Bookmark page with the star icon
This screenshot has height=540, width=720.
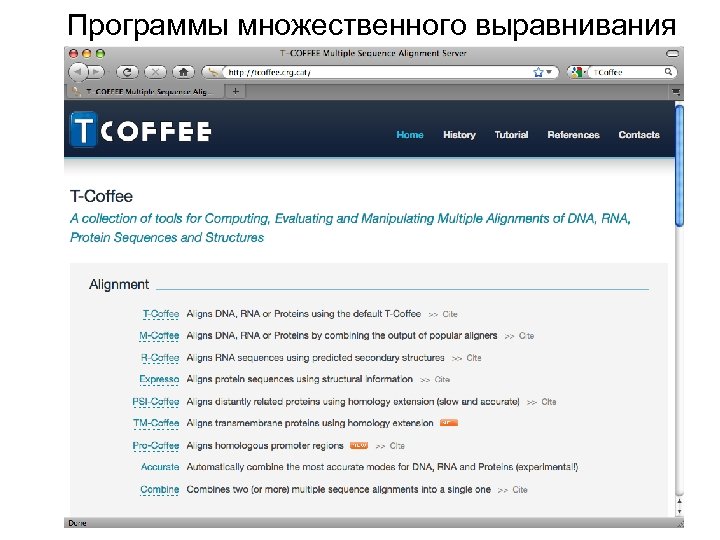[538, 72]
